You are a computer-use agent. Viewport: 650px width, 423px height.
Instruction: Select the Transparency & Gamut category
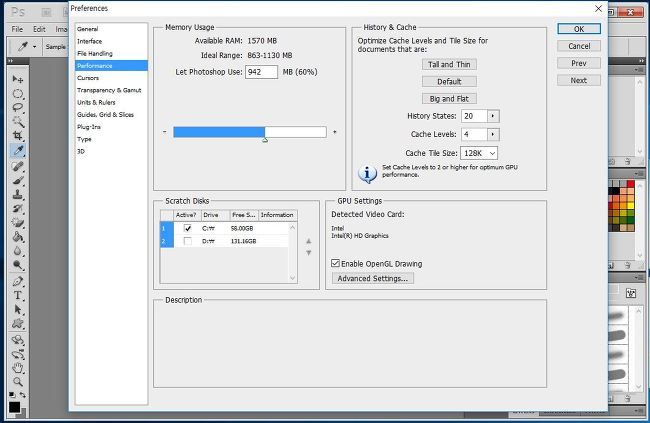109,90
